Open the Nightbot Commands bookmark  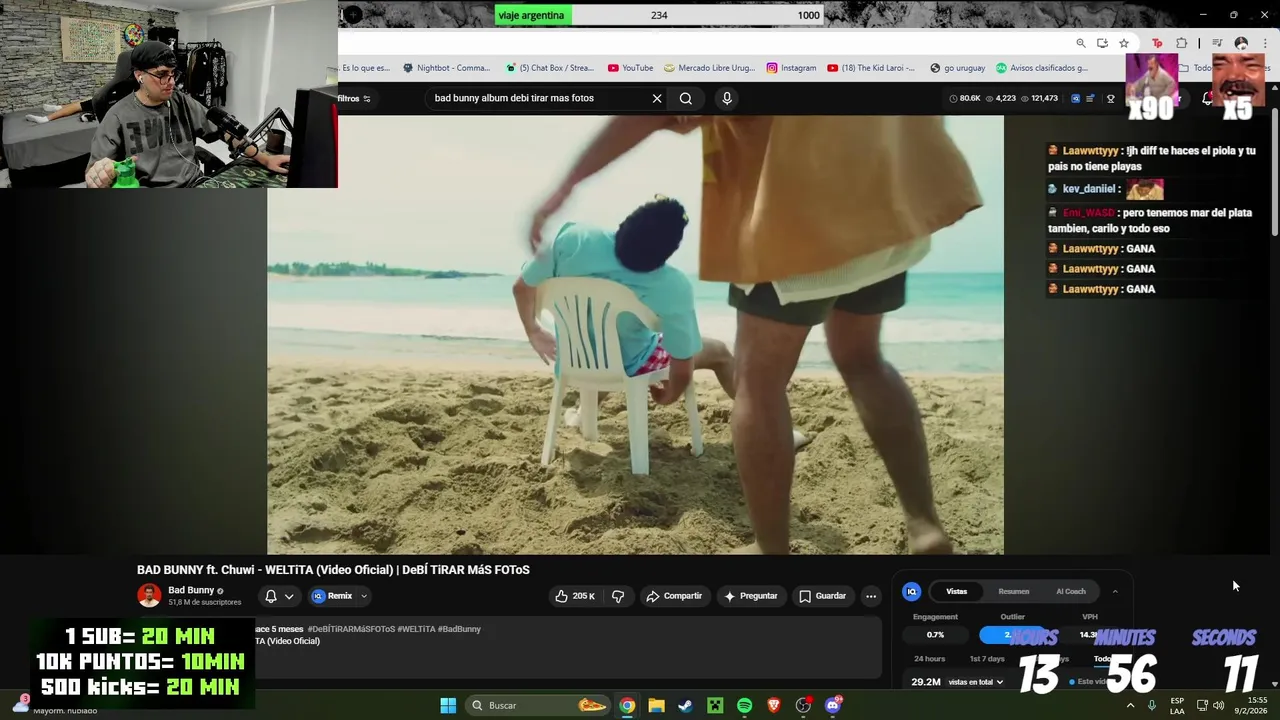[447, 68]
